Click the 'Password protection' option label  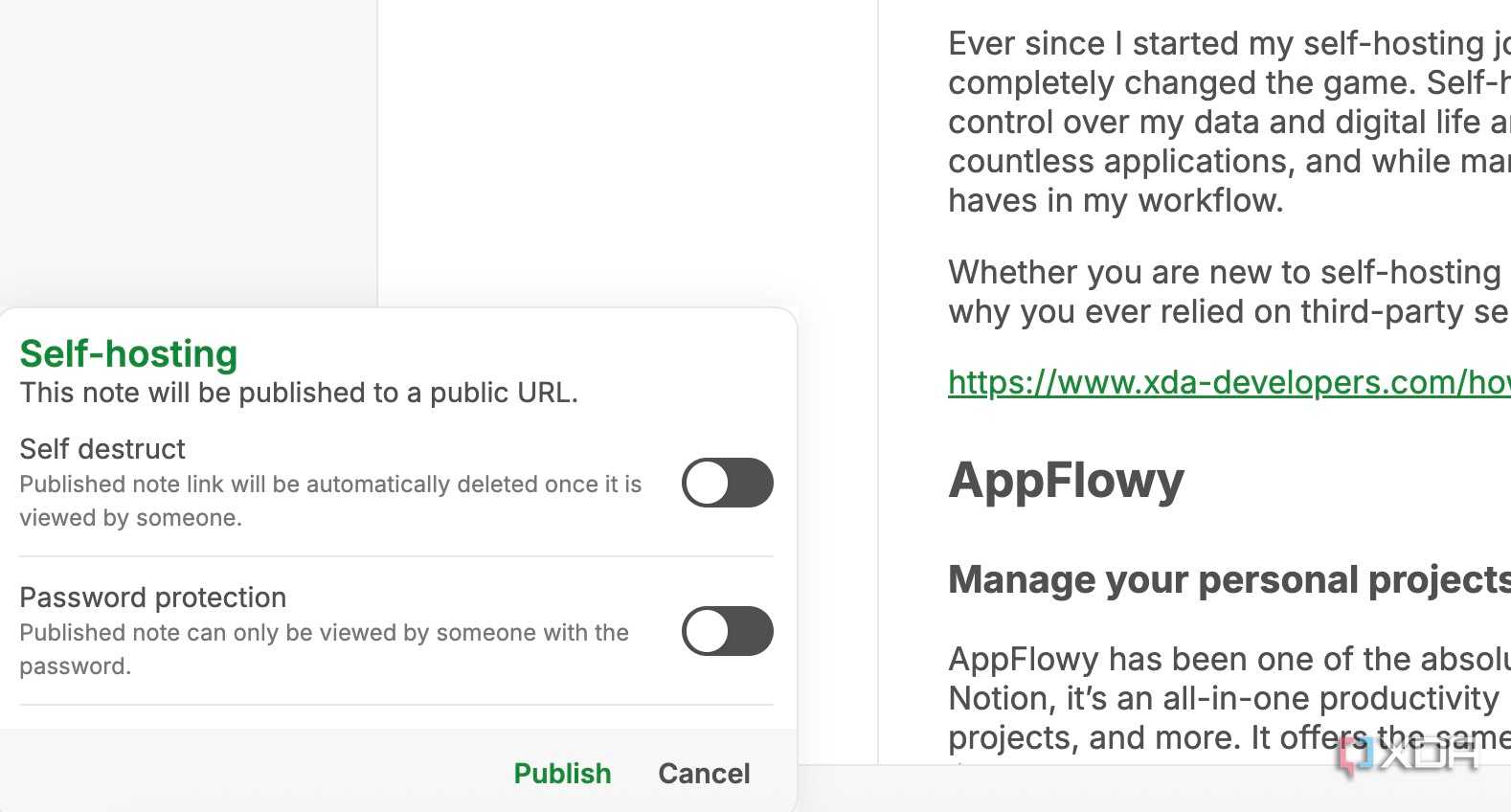153,597
